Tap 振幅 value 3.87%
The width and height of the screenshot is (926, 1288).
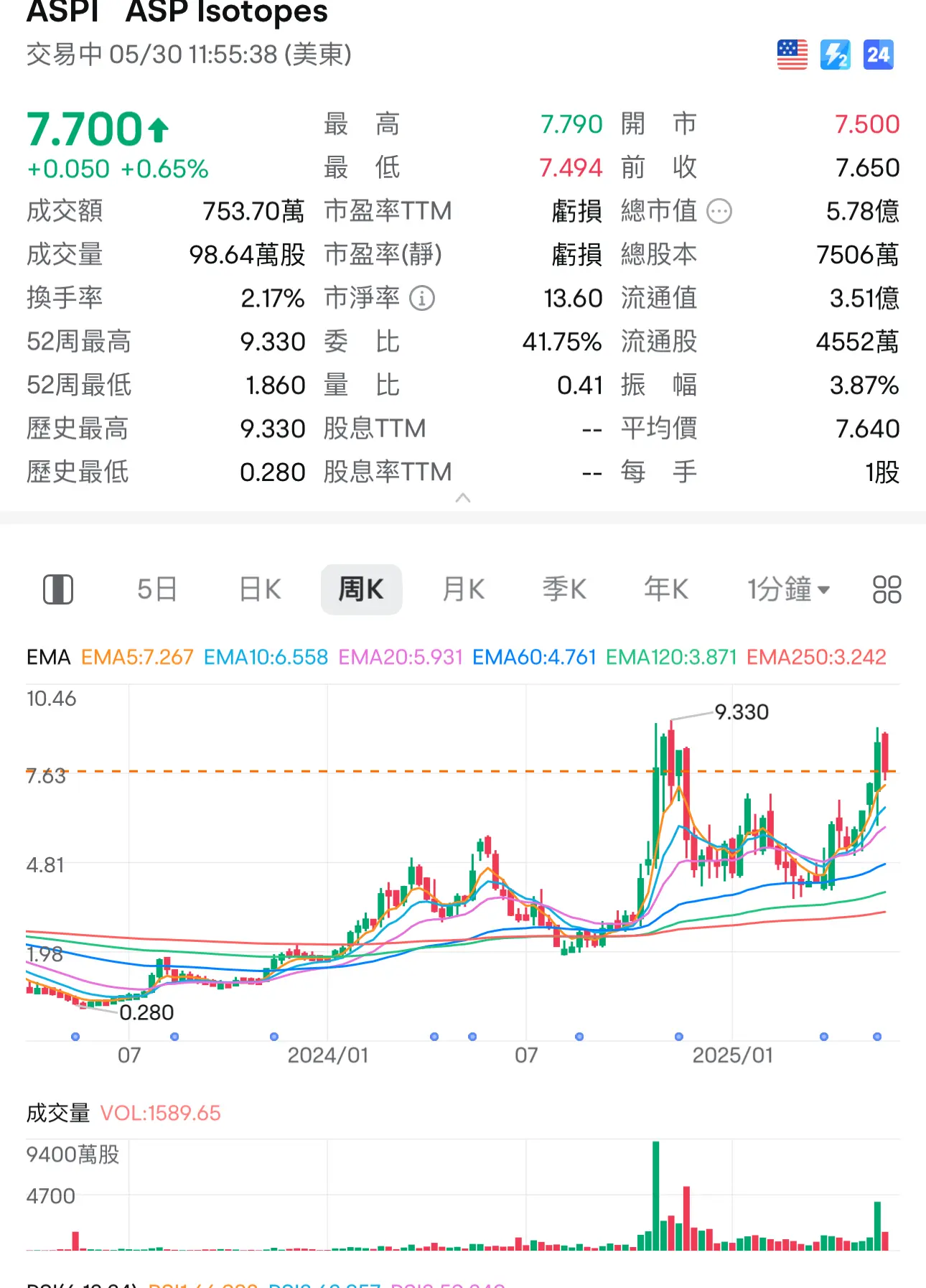pyautogui.click(x=864, y=386)
